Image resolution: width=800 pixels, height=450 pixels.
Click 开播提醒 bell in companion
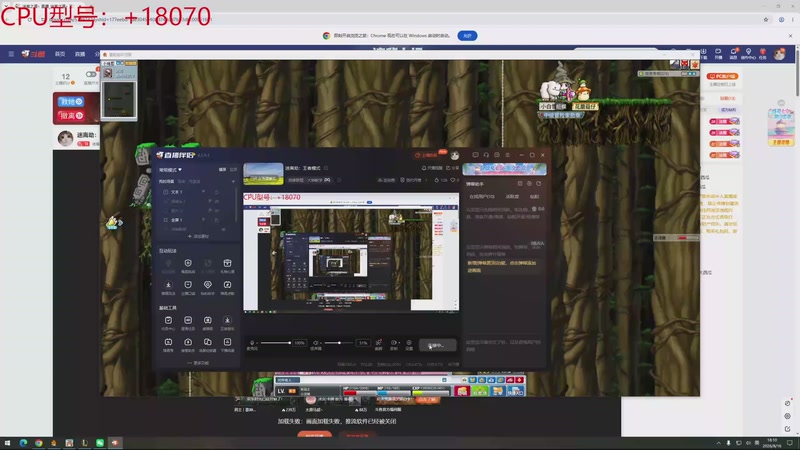click(x=432, y=168)
